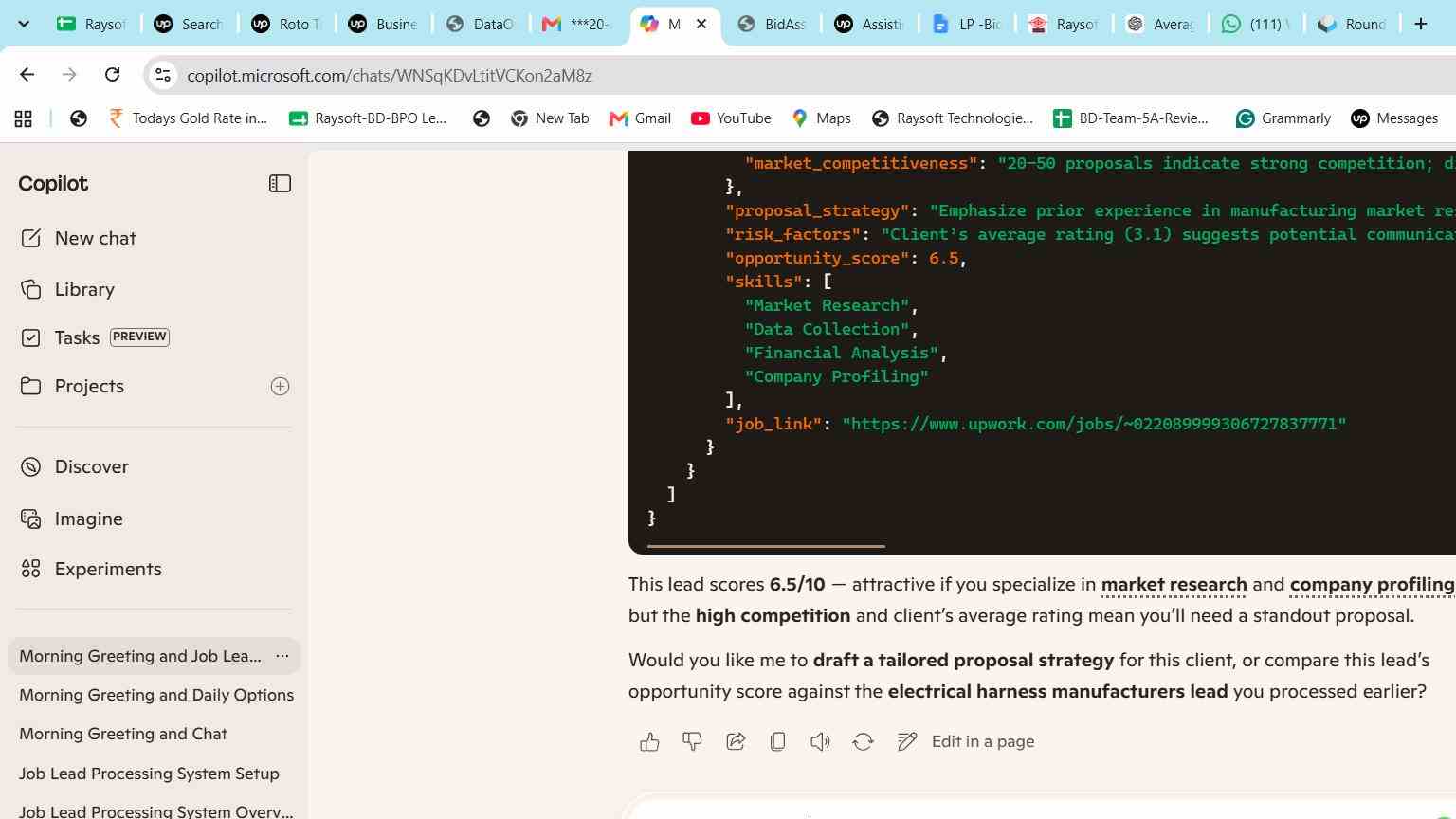This screenshot has width=1456, height=819.
Task: Expand the browser tab search dropdown
Action: 24,24
